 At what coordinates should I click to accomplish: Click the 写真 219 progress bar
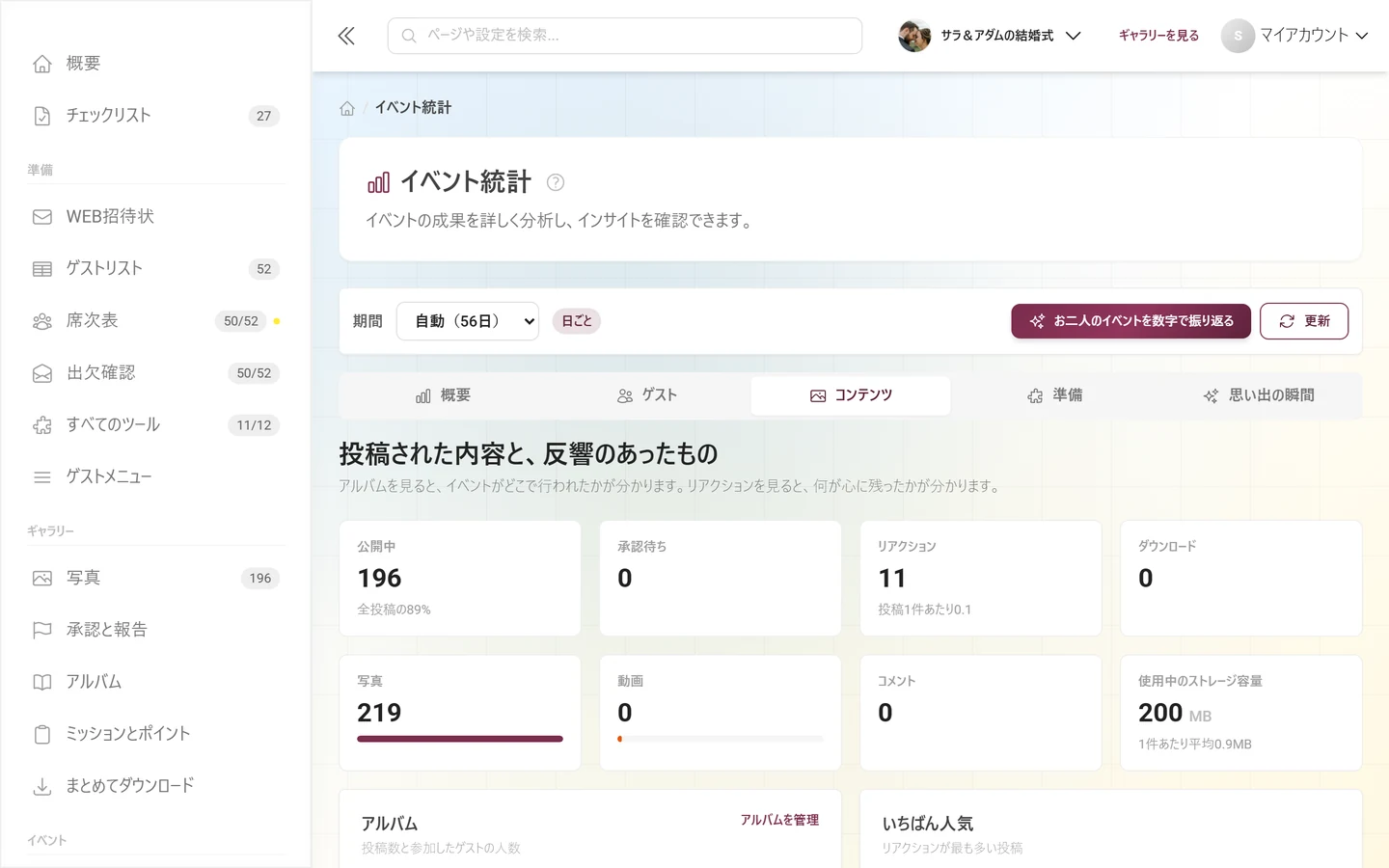(x=460, y=739)
